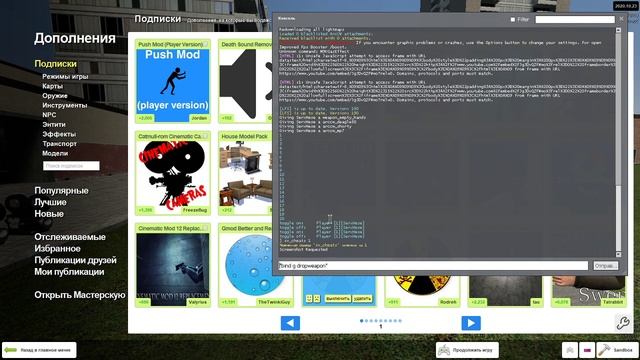640x360 pixels.
Task: Toggle checkbox on Cinematic Mod 12 Replacement card
Action: click(205, 228)
